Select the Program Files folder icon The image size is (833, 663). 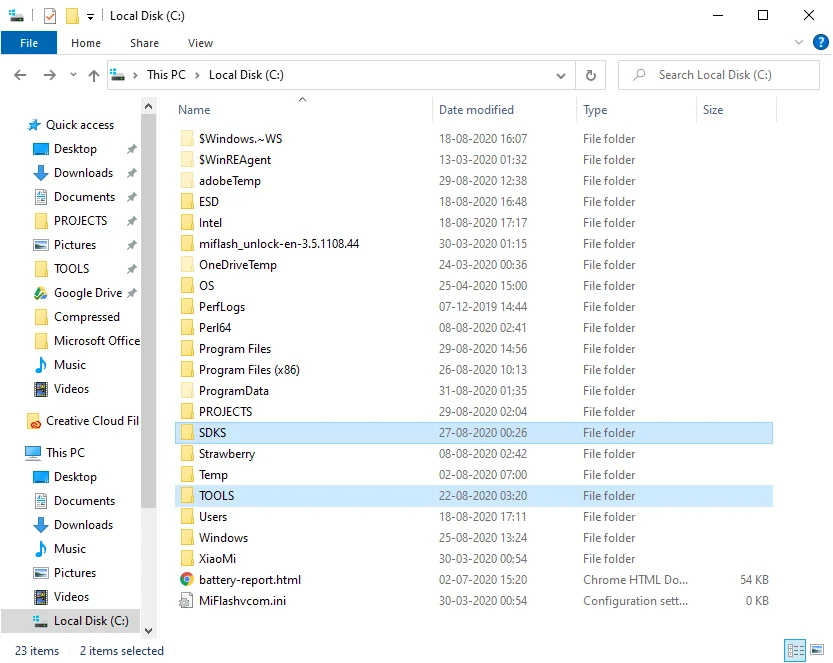186,348
